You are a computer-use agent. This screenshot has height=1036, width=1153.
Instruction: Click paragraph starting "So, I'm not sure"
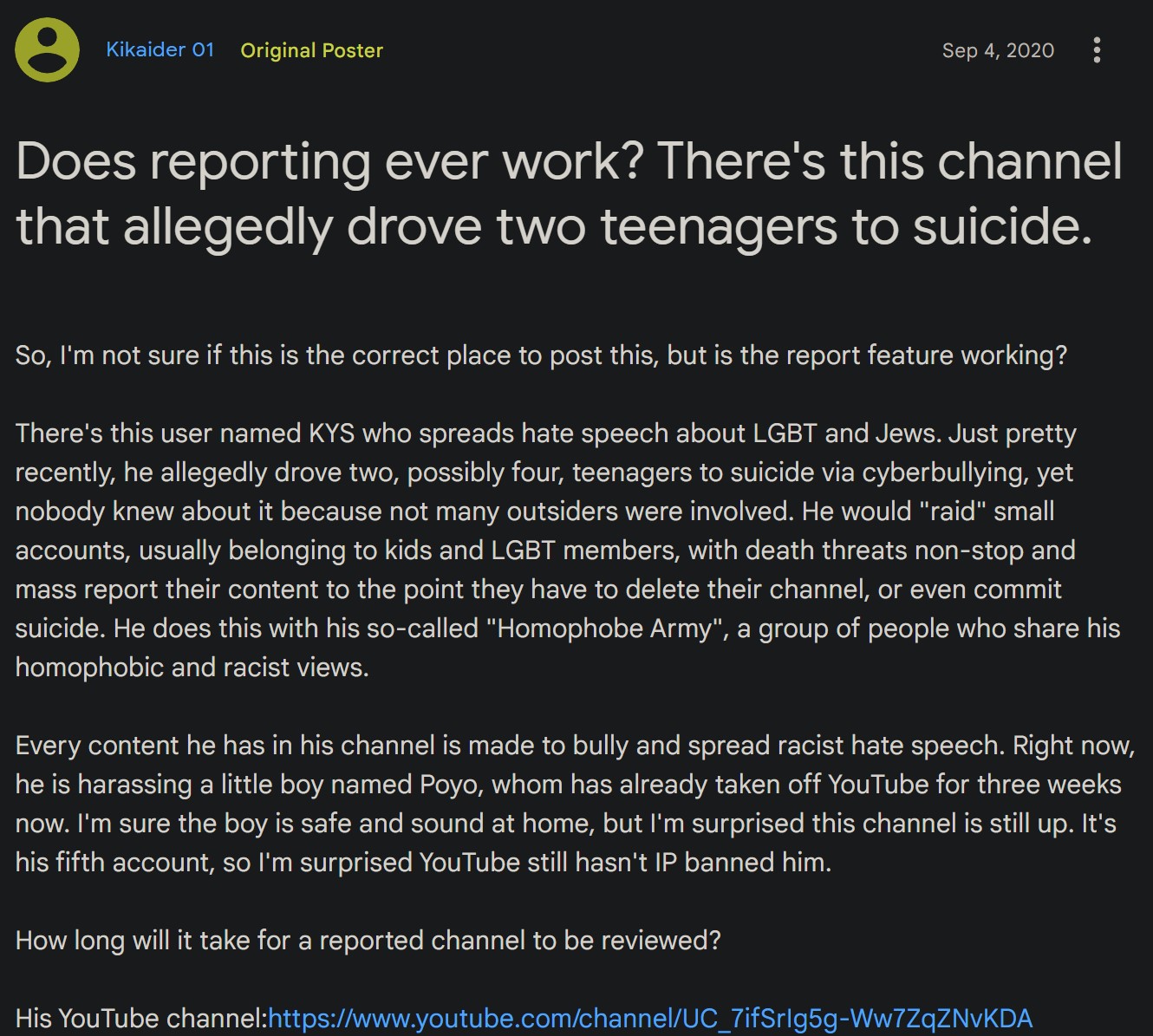[542, 355]
